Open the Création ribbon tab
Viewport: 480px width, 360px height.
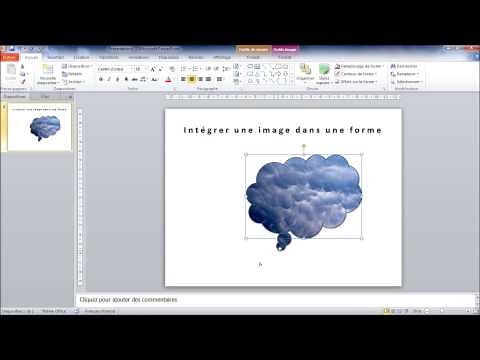click(81, 57)
